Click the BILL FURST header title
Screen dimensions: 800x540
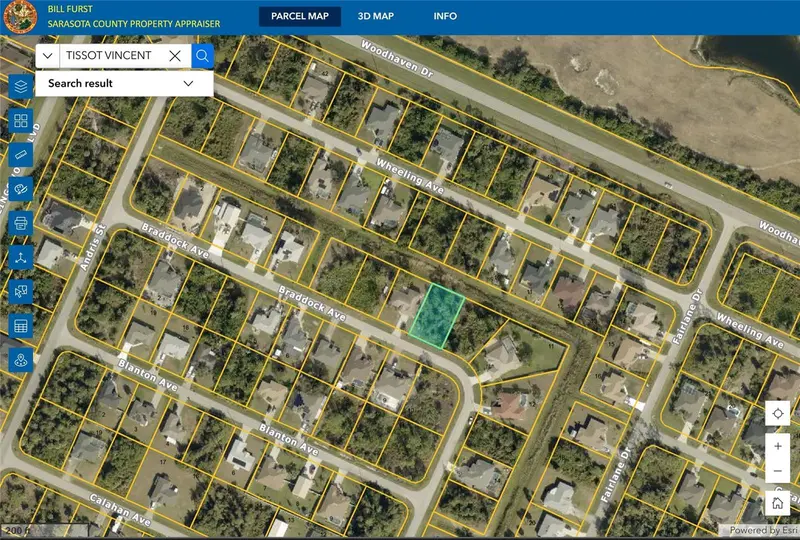tap(70, 9)
